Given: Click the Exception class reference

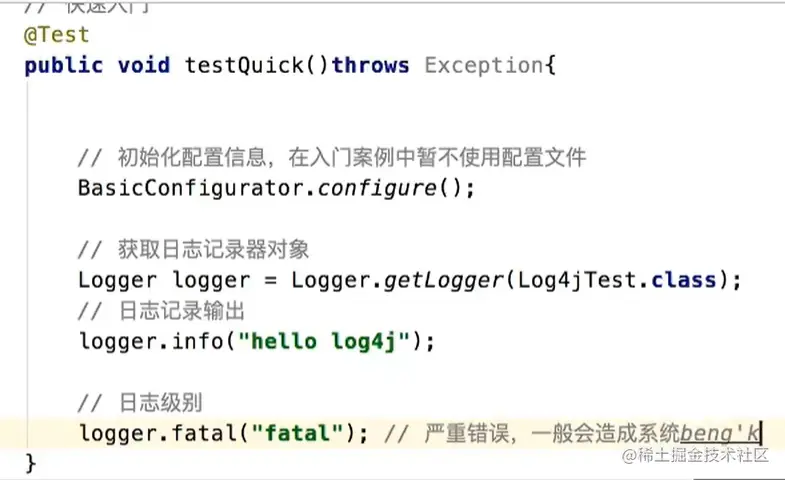Looking at the screenshot, I should 484,66.
